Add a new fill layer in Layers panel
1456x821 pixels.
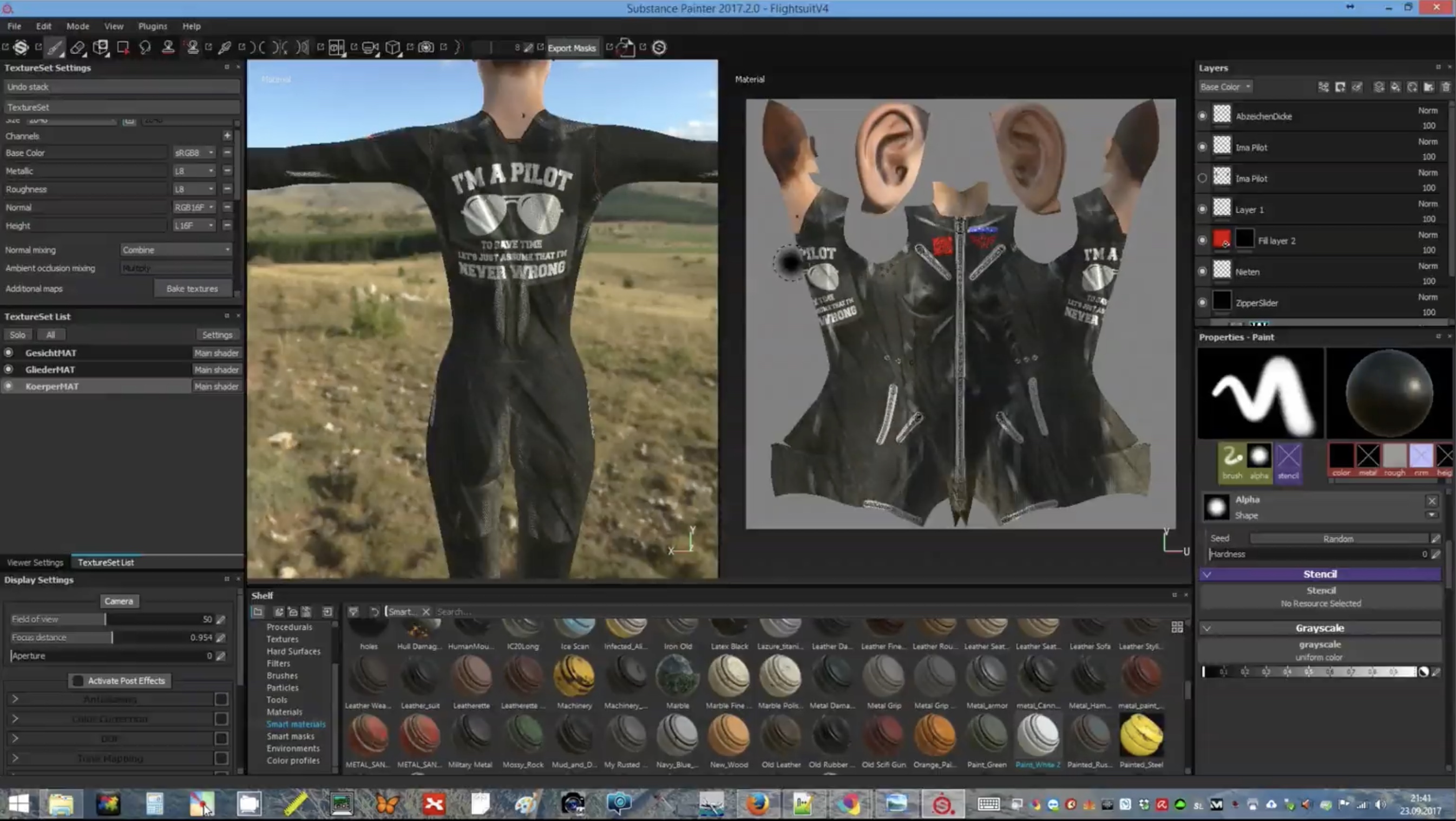click(1396, 88)
